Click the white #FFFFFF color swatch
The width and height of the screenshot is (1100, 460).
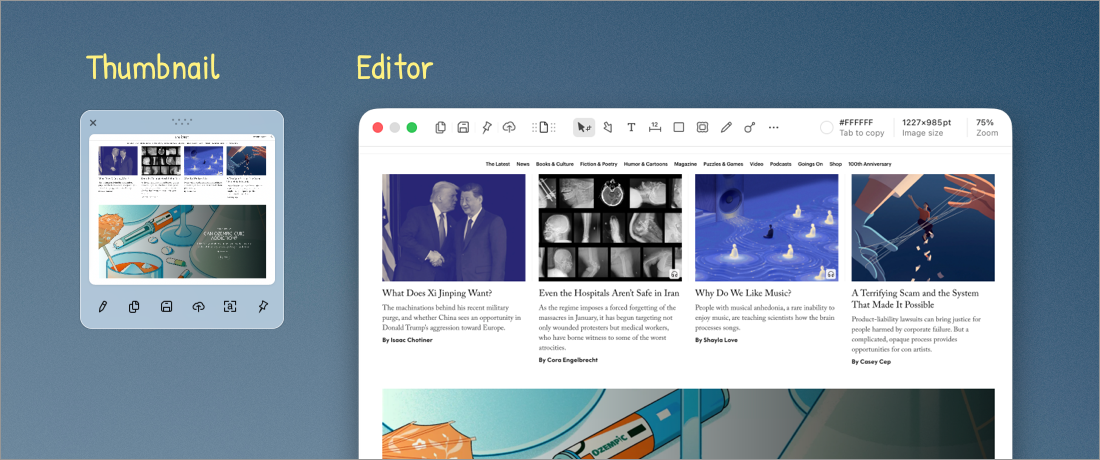click(826, 128)
